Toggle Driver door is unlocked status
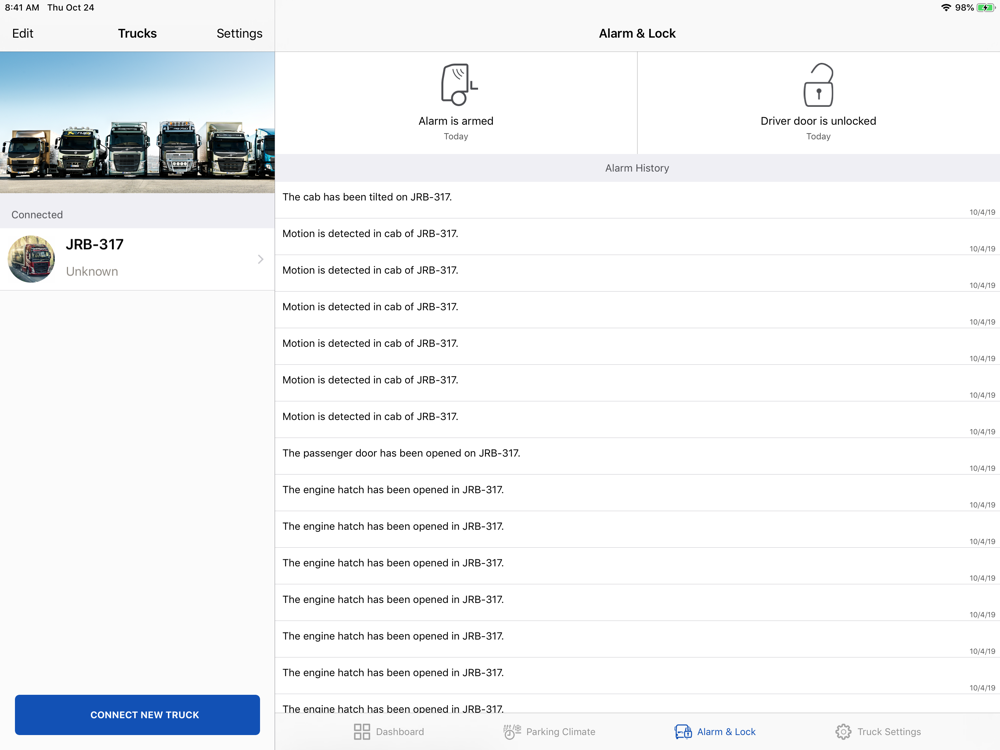The height and width of the screenshot is (750, 1000). click(818, 121)
